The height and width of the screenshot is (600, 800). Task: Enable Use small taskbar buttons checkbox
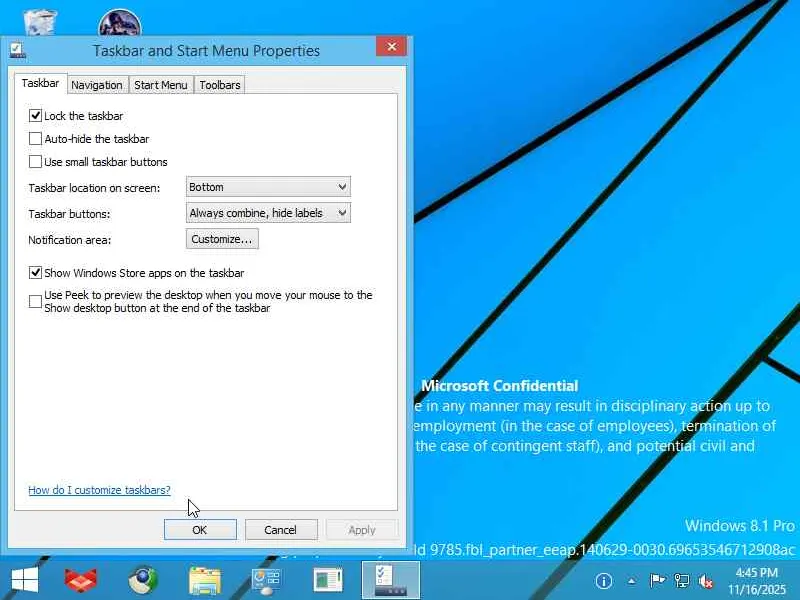pyautogui.click(x=35, y=162)
